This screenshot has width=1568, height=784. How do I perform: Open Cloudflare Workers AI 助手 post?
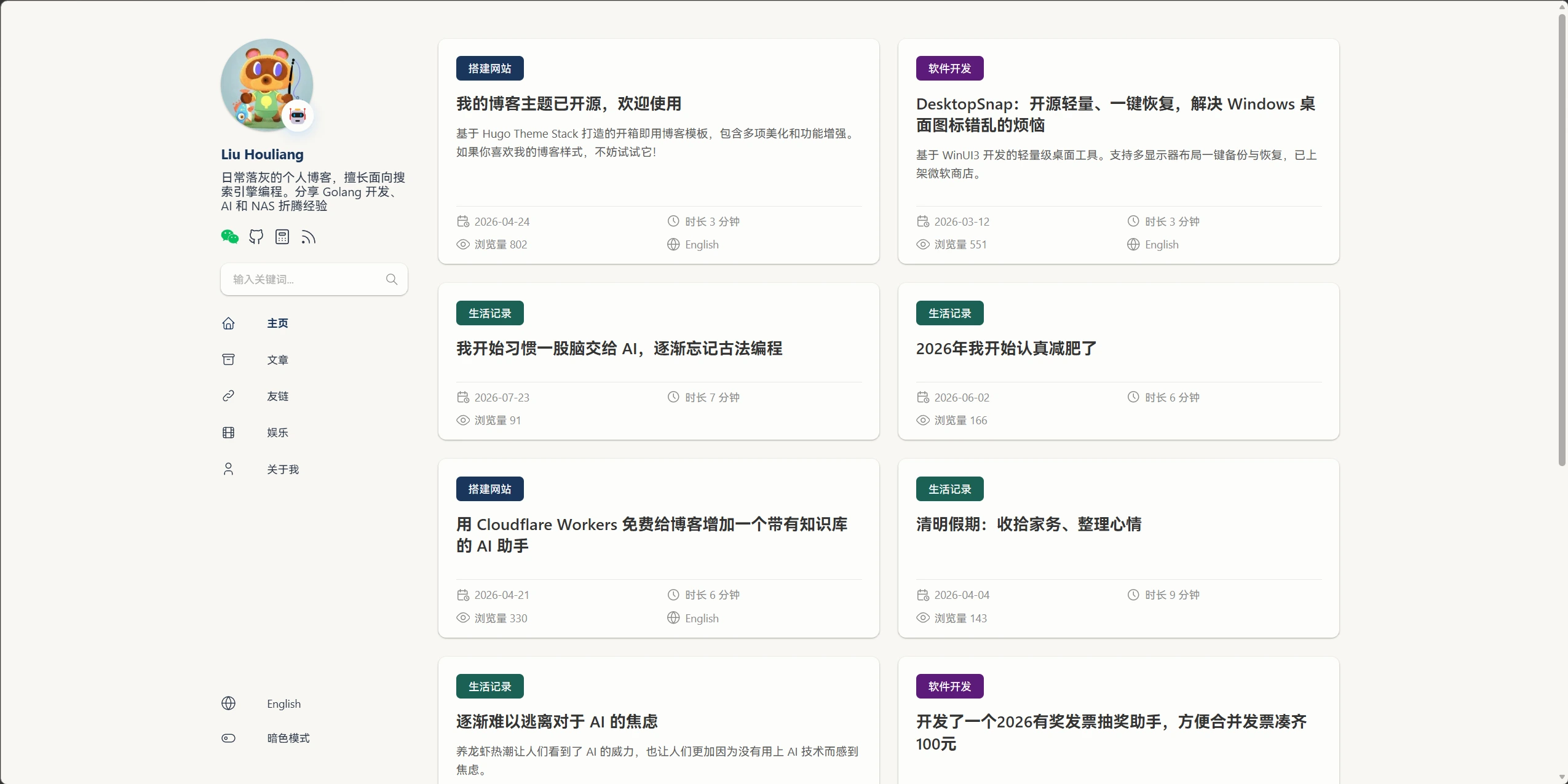[652, 535]
